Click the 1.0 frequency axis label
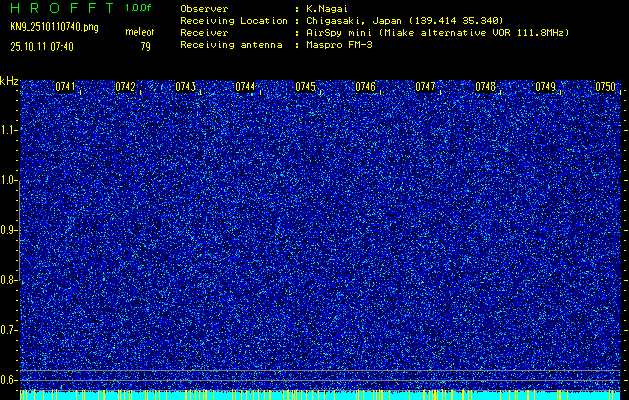 [x=9, y=180]
